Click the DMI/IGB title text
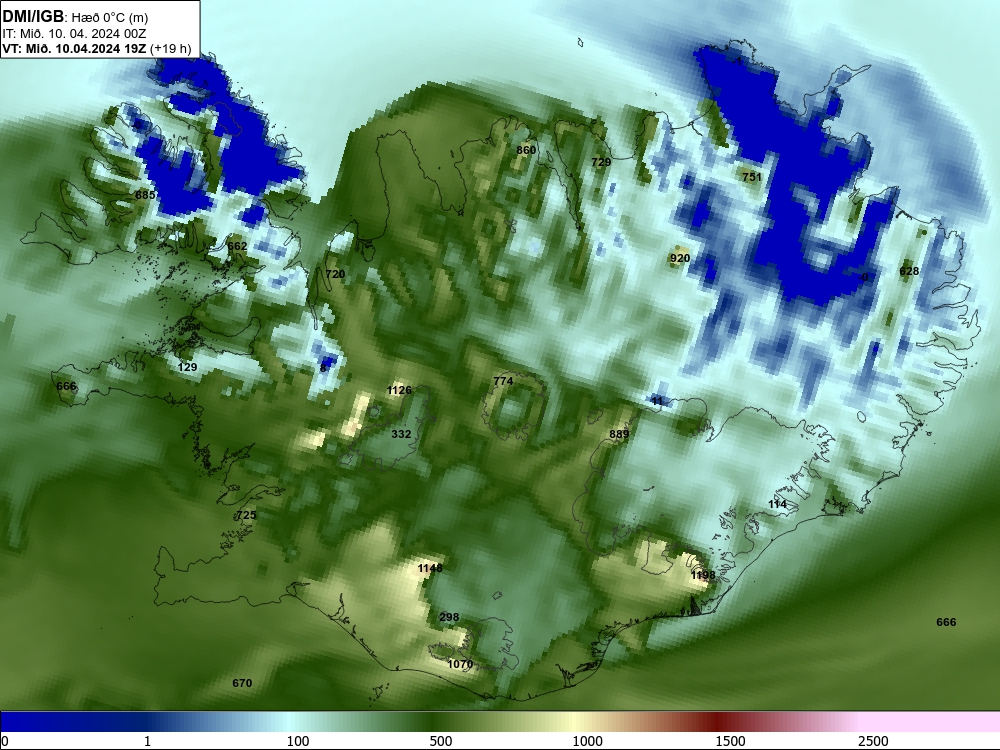1000x750 pixels. tap(33, 17)
